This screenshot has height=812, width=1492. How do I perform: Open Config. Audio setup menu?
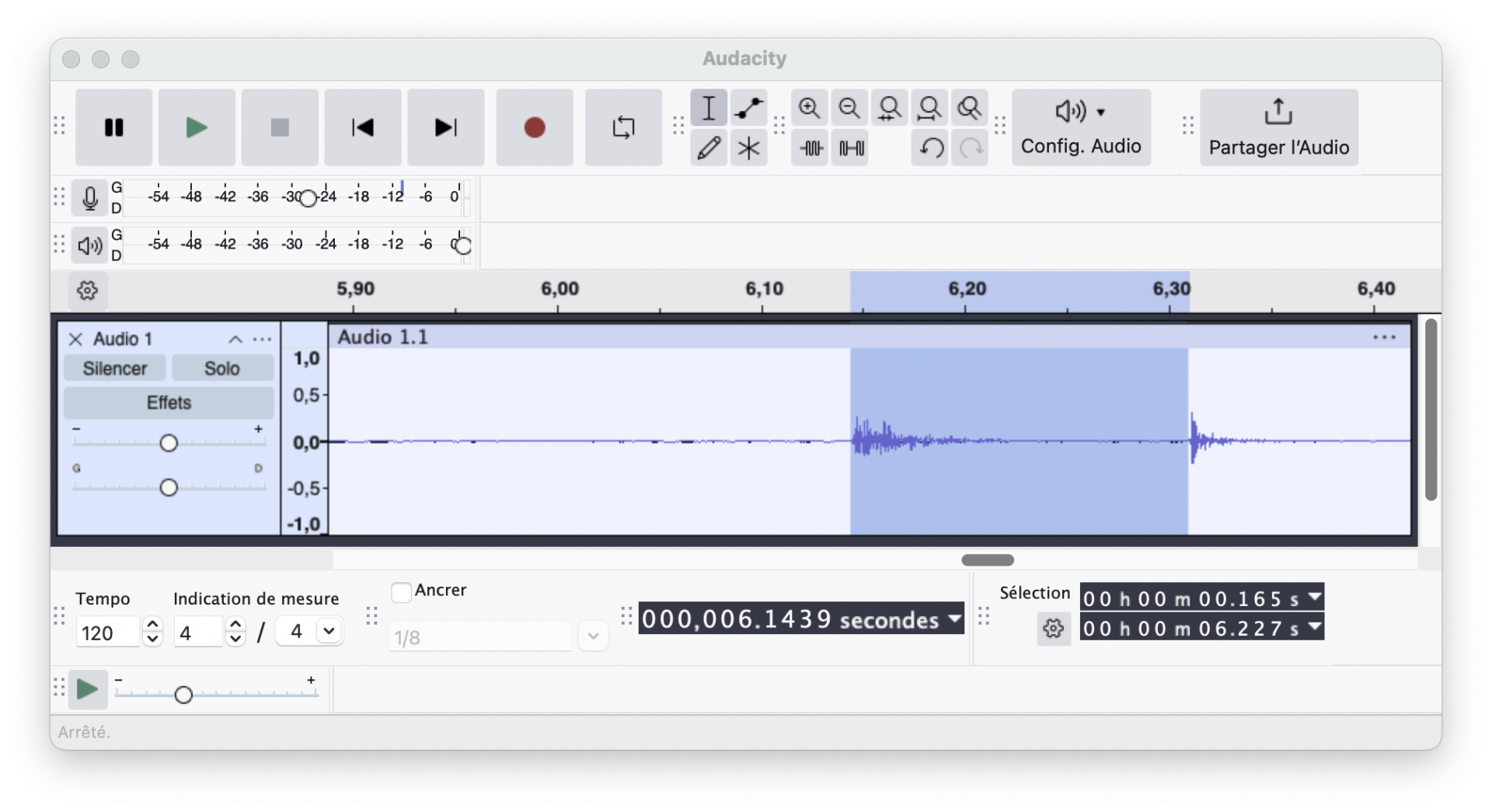pyautogui.click(x=1081, y=127)
